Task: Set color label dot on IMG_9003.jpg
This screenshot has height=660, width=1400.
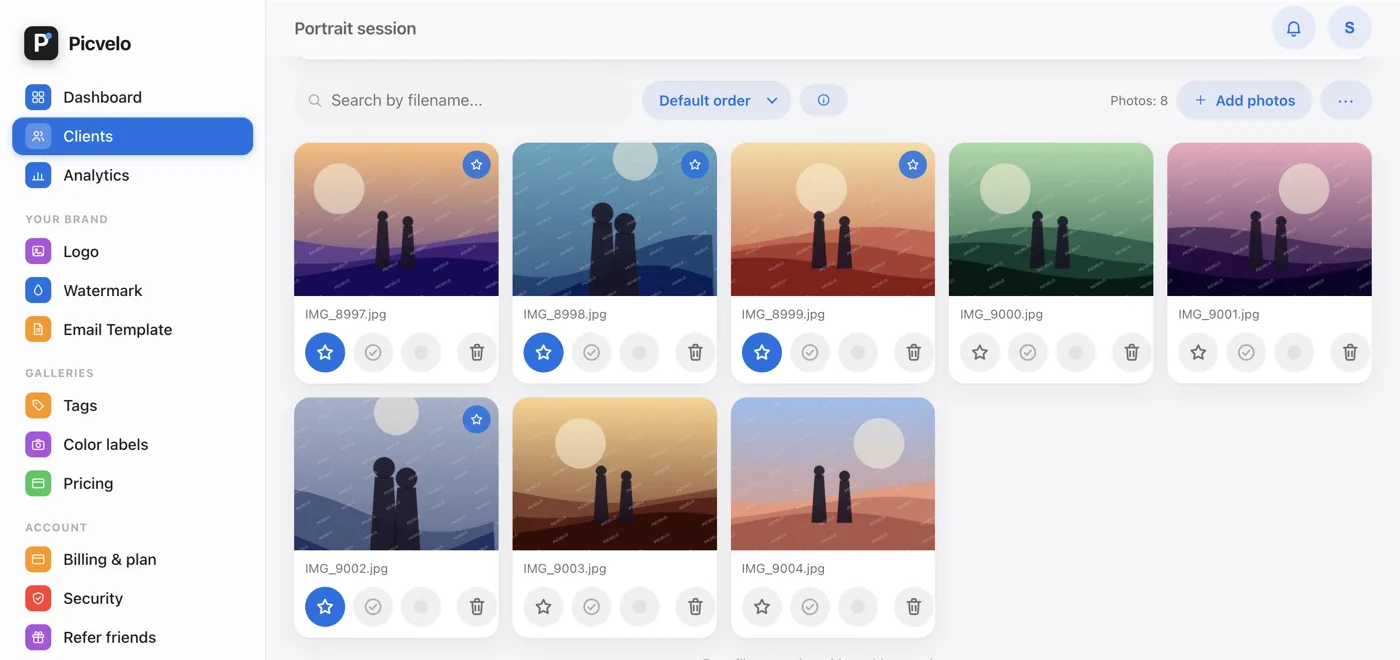Action: 639,606
